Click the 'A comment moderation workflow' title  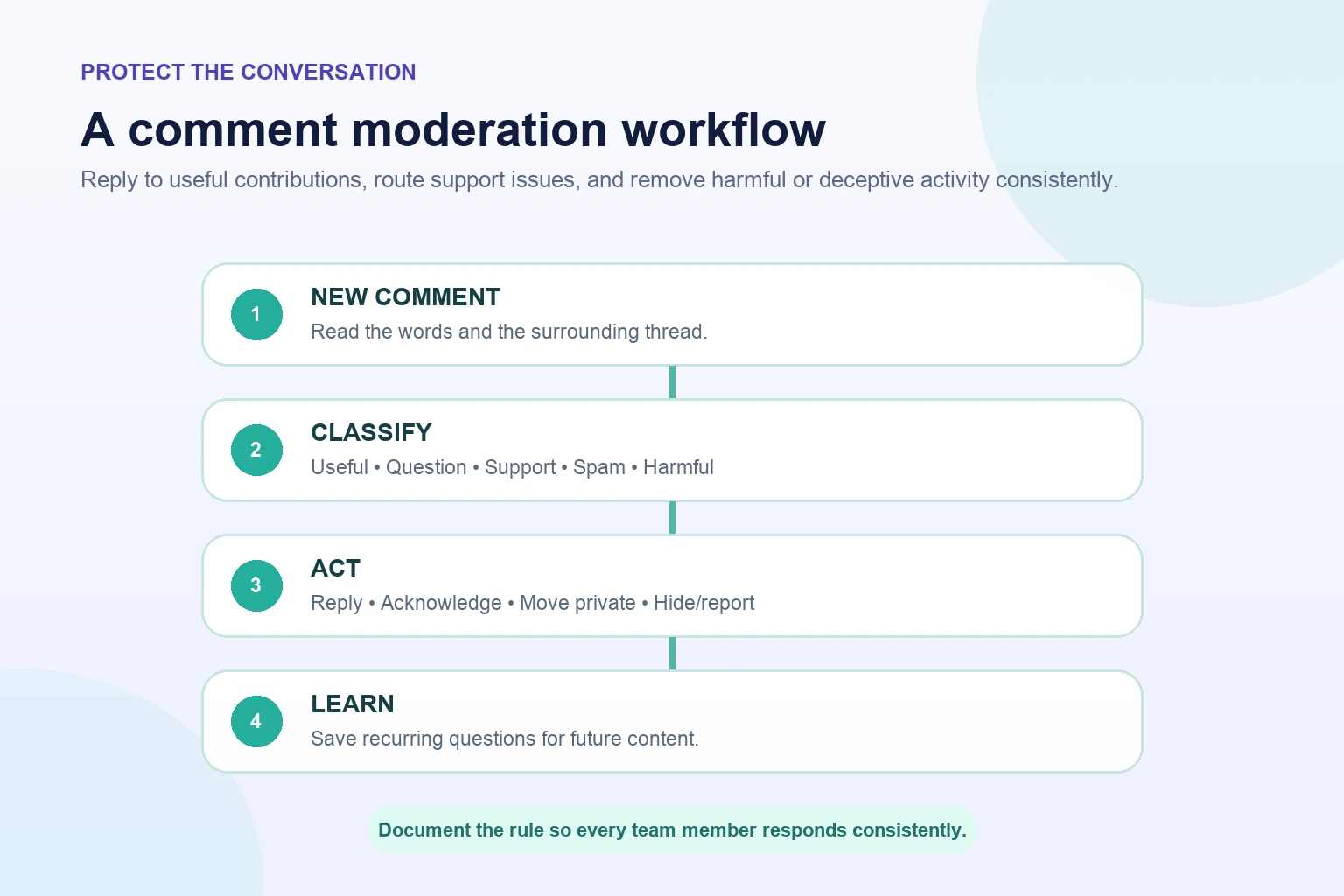coord(453,129)
